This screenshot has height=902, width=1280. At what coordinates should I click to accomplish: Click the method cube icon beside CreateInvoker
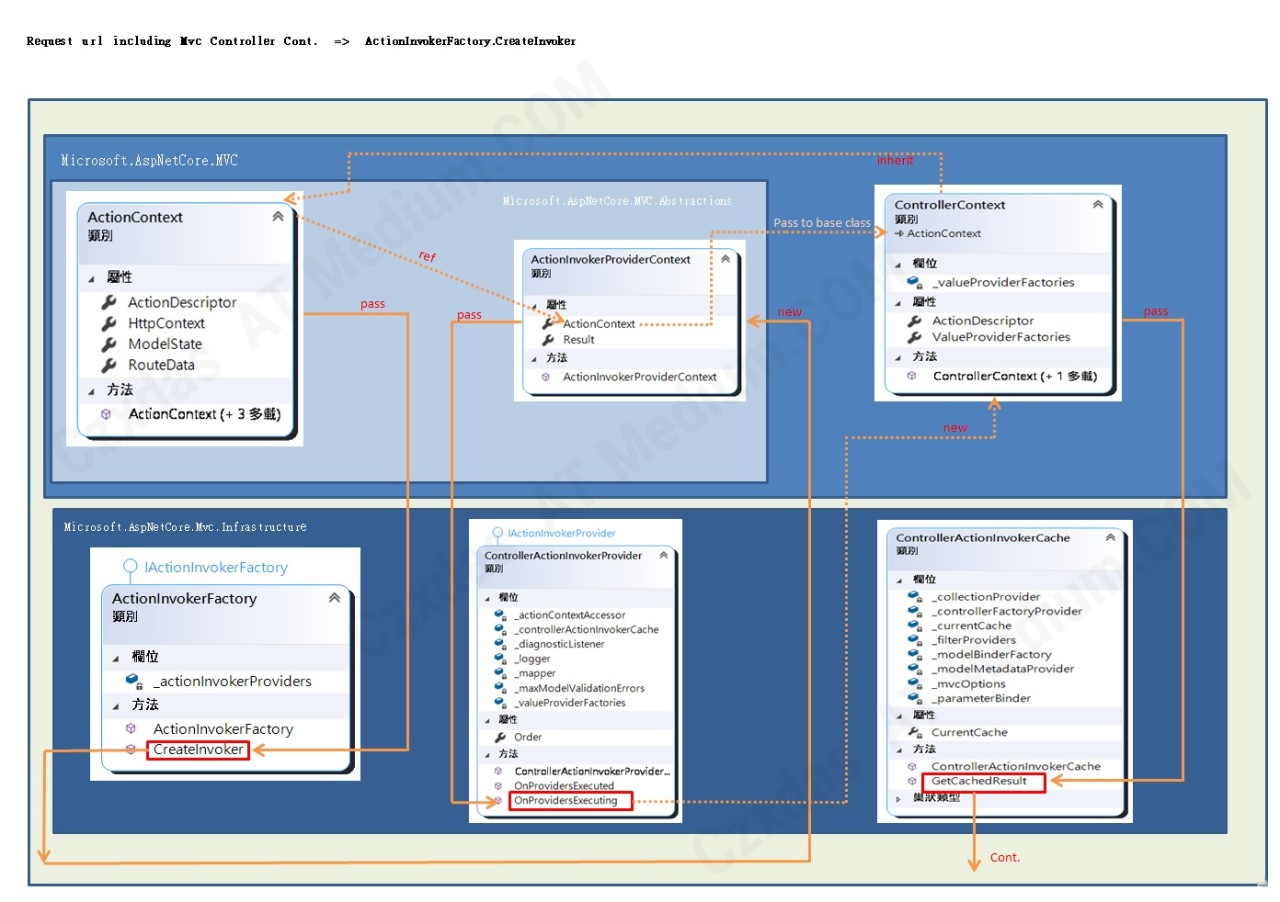131,750
